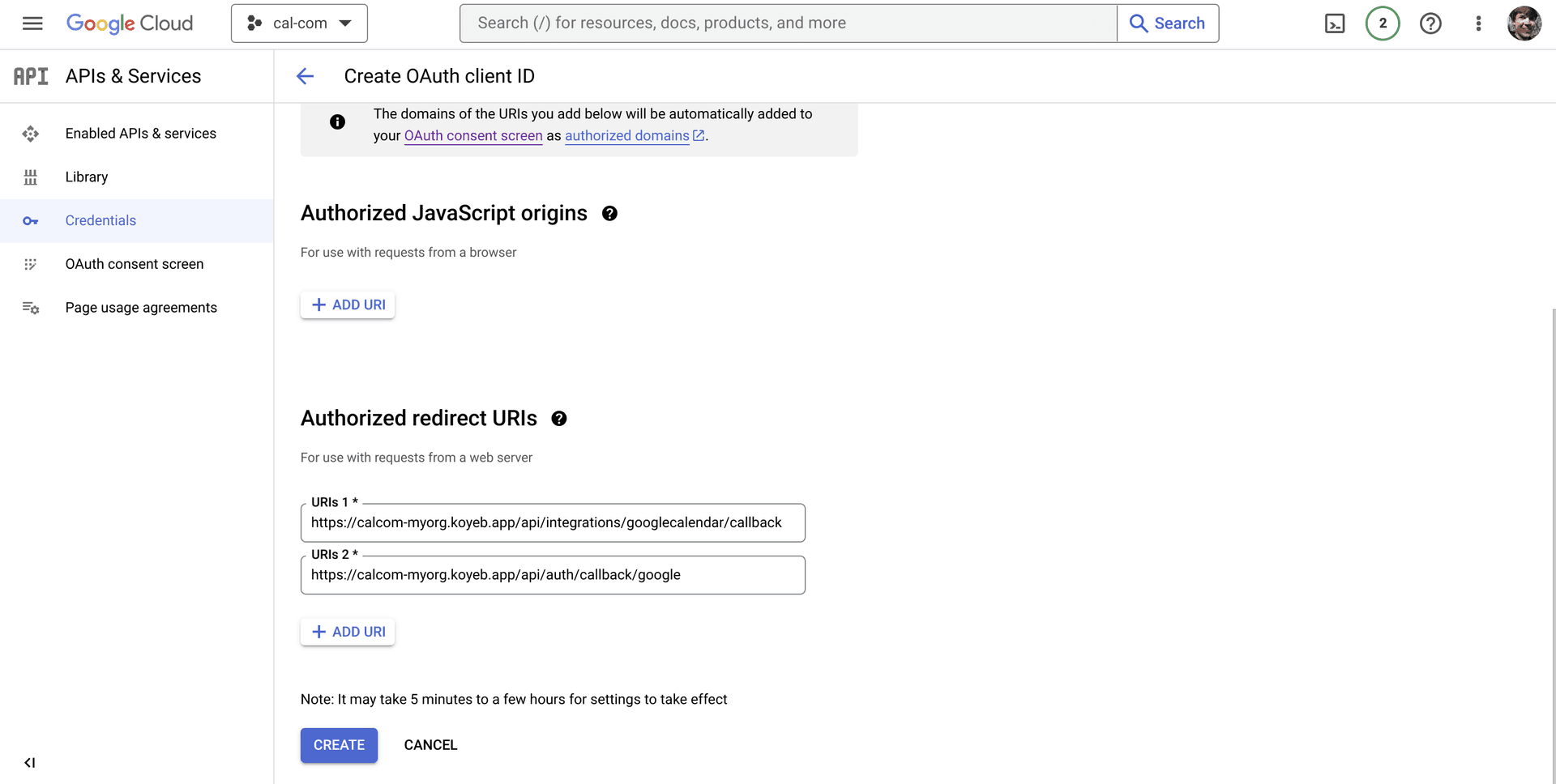Show help for Authorized JavaScript origins
This screenshot has height=784, width=1556.
[x=609, y=214]
